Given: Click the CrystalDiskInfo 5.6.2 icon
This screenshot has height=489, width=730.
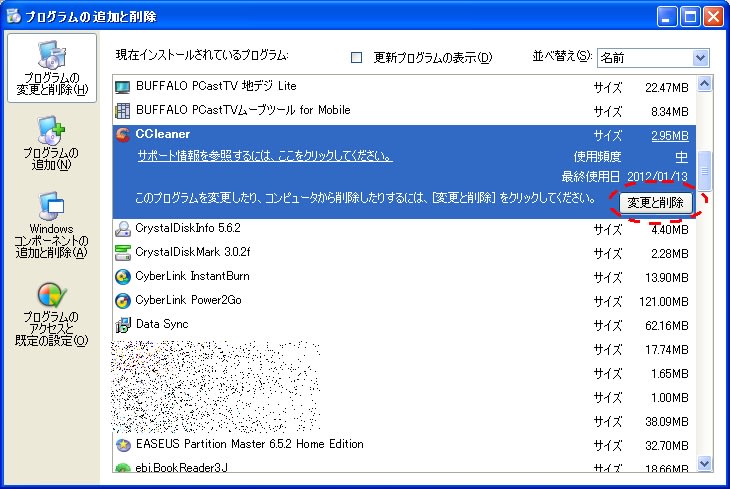Looking at the screenshot, I should coord(122,229).
